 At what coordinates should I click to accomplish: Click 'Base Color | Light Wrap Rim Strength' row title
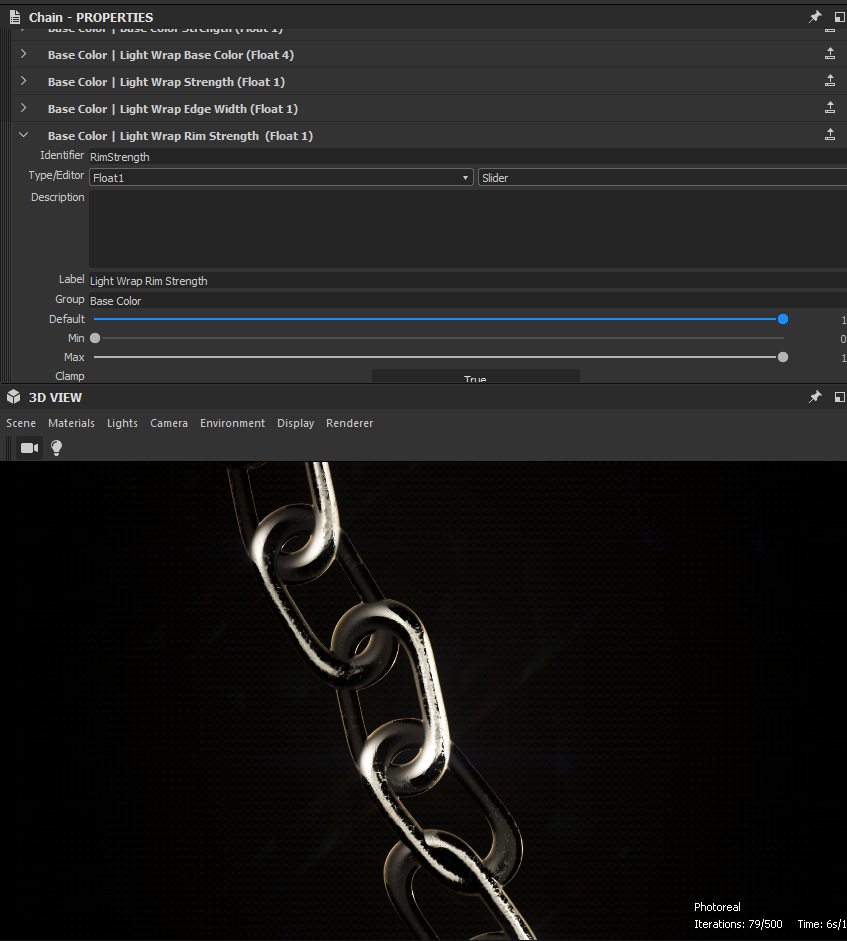(x=180, y=136)
